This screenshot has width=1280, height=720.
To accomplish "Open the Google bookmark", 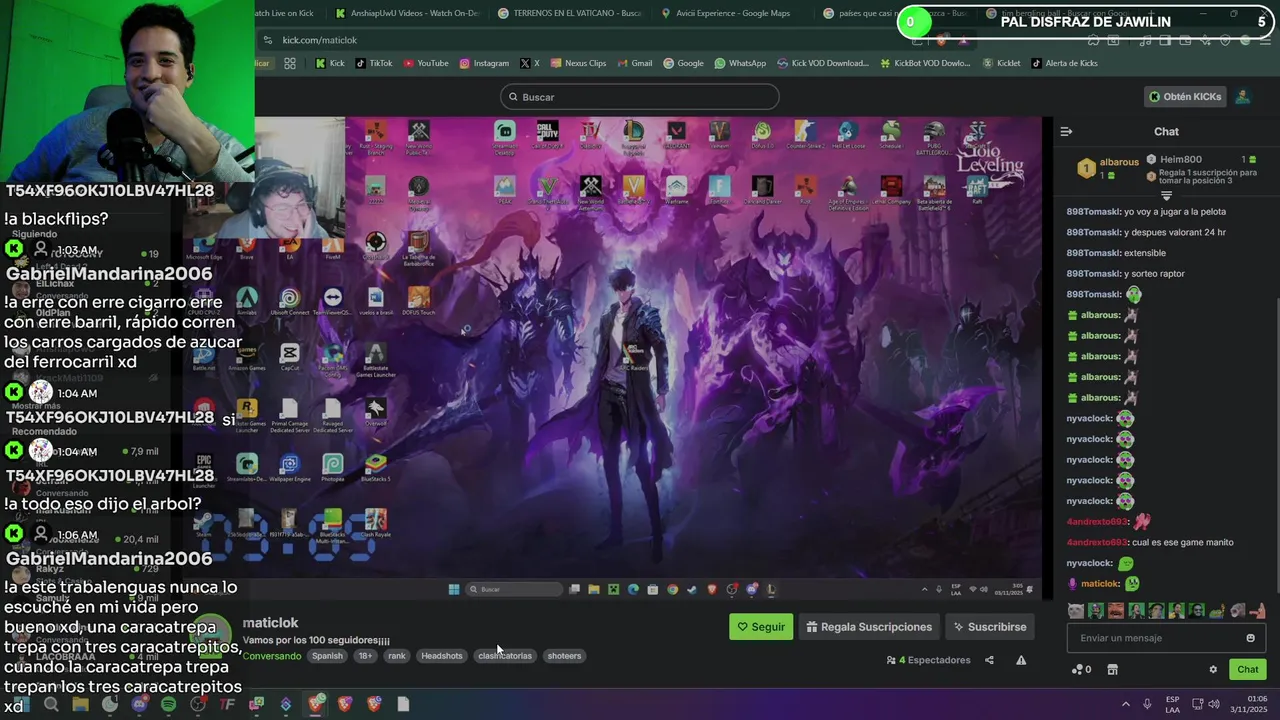I will 683,63.
